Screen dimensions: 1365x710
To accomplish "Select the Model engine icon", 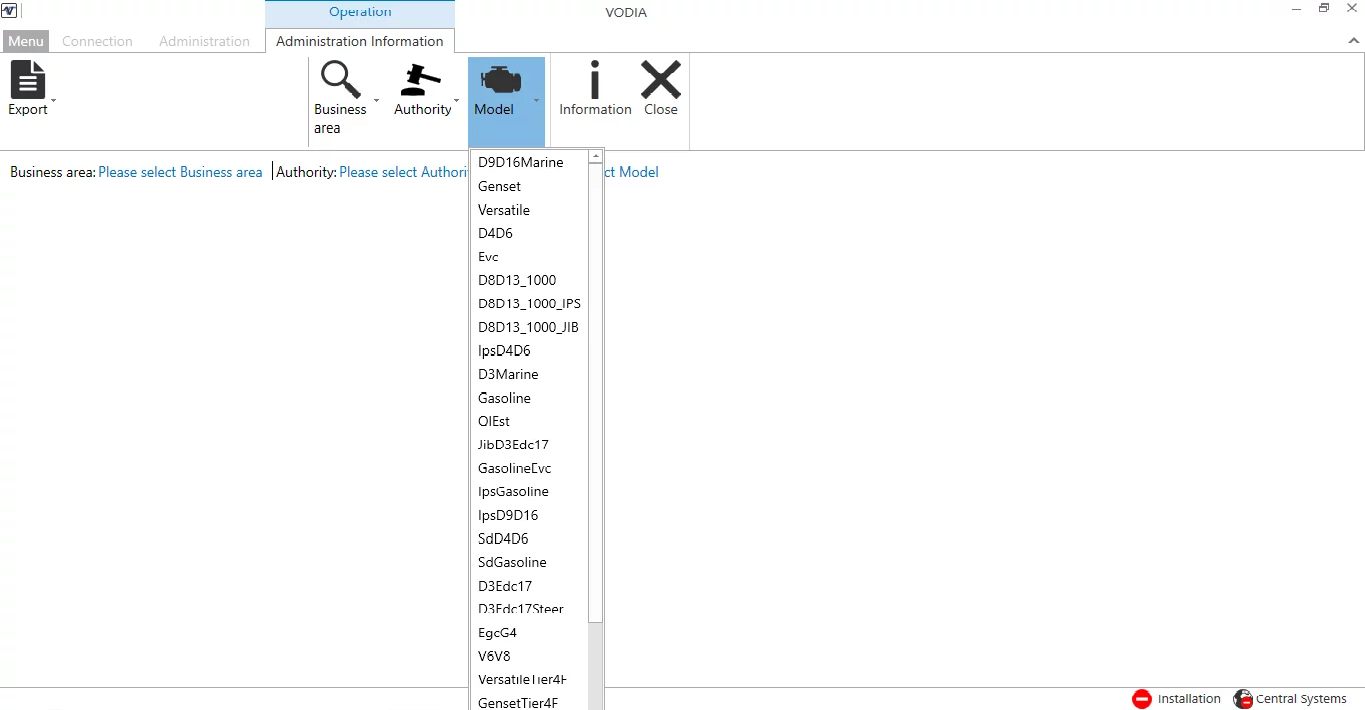I will (x=501, y=79).
